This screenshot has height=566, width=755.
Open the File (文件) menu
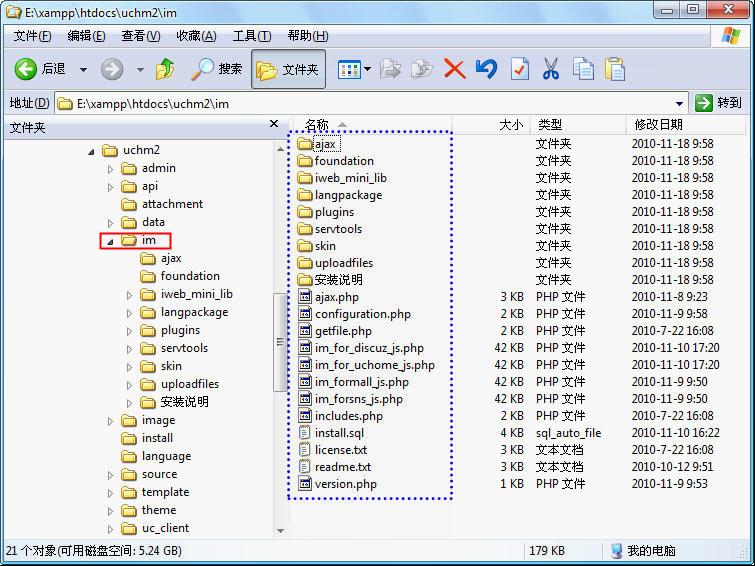click(32, 36)
